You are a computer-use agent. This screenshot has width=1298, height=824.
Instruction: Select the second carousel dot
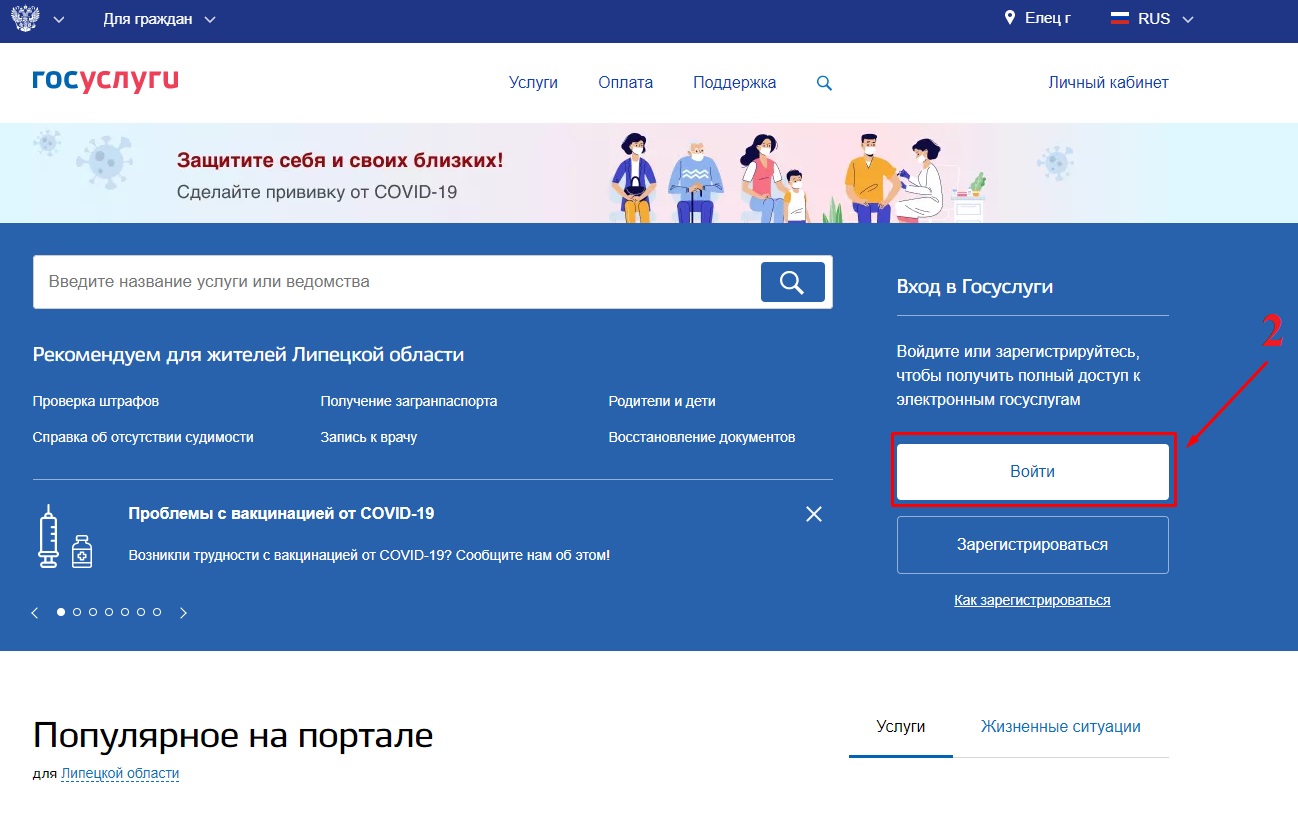click(x=77, y=612)
